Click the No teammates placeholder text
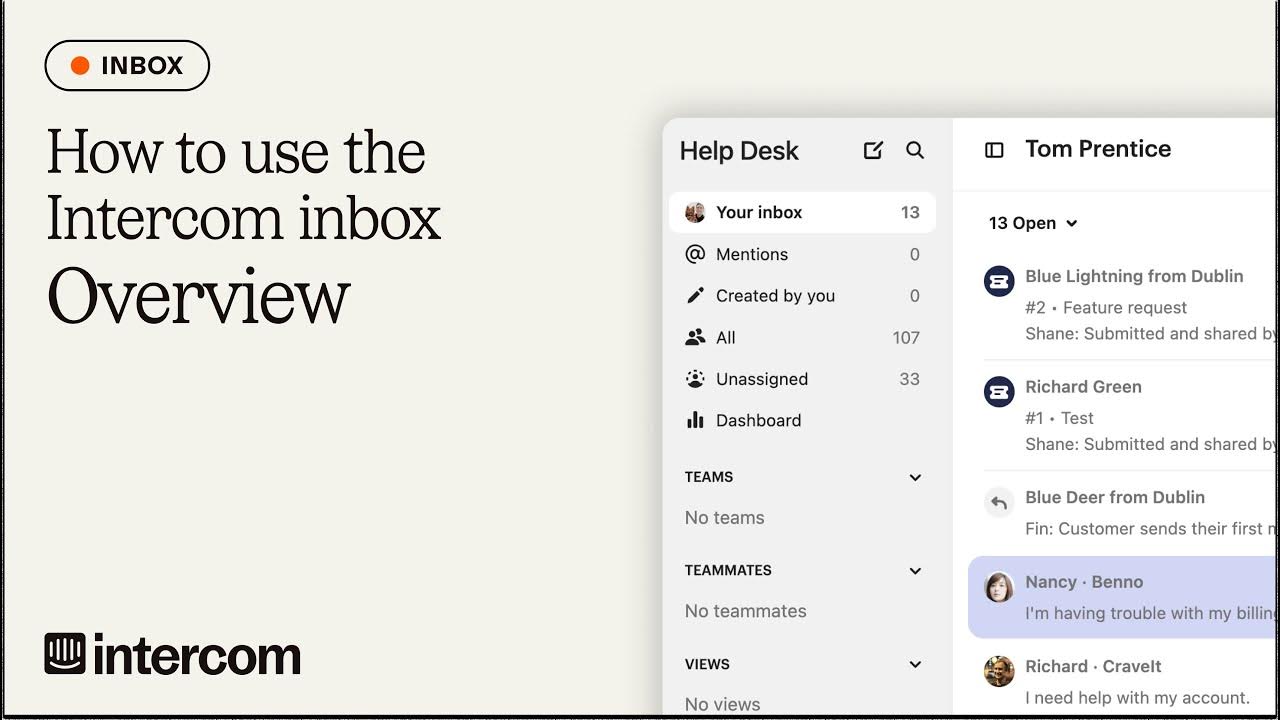1280x720 pixels. point(745,611)
